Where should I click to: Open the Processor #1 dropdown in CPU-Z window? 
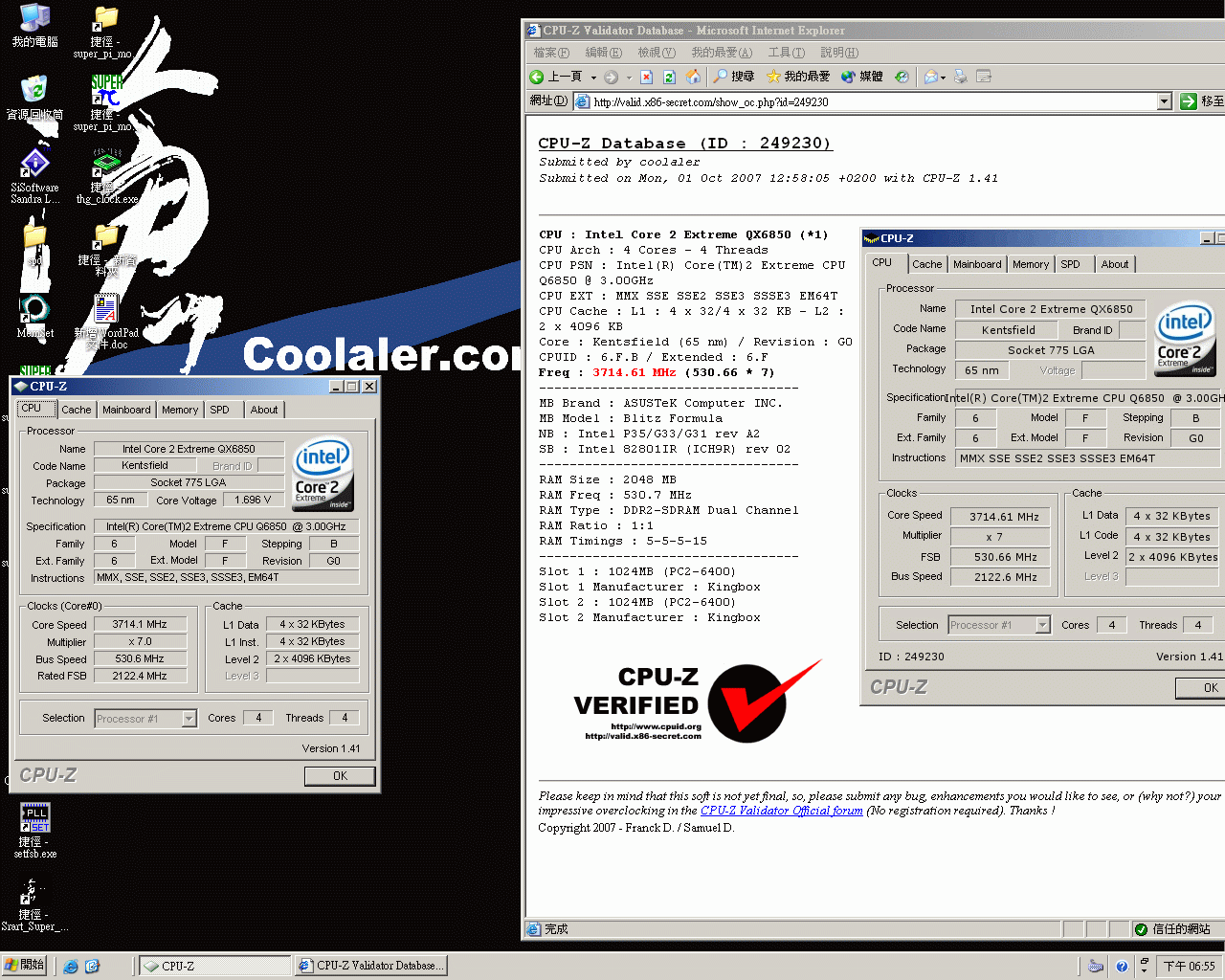(x=189, y=719)
